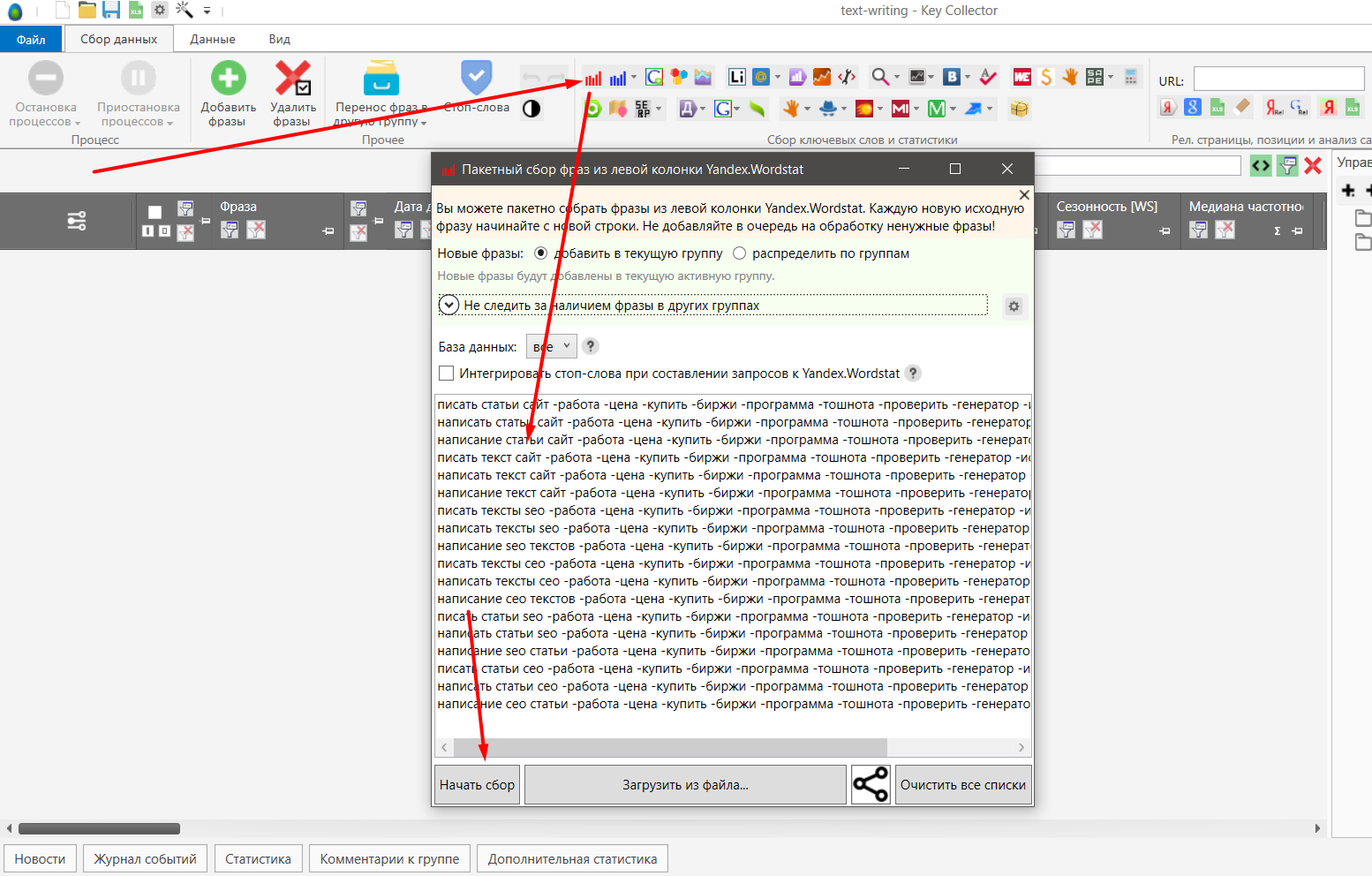The width and height of the screenshot is (1372, 876).
Task: Click the green "<>" button by quick filter
Action: [x=1261, y=165]
